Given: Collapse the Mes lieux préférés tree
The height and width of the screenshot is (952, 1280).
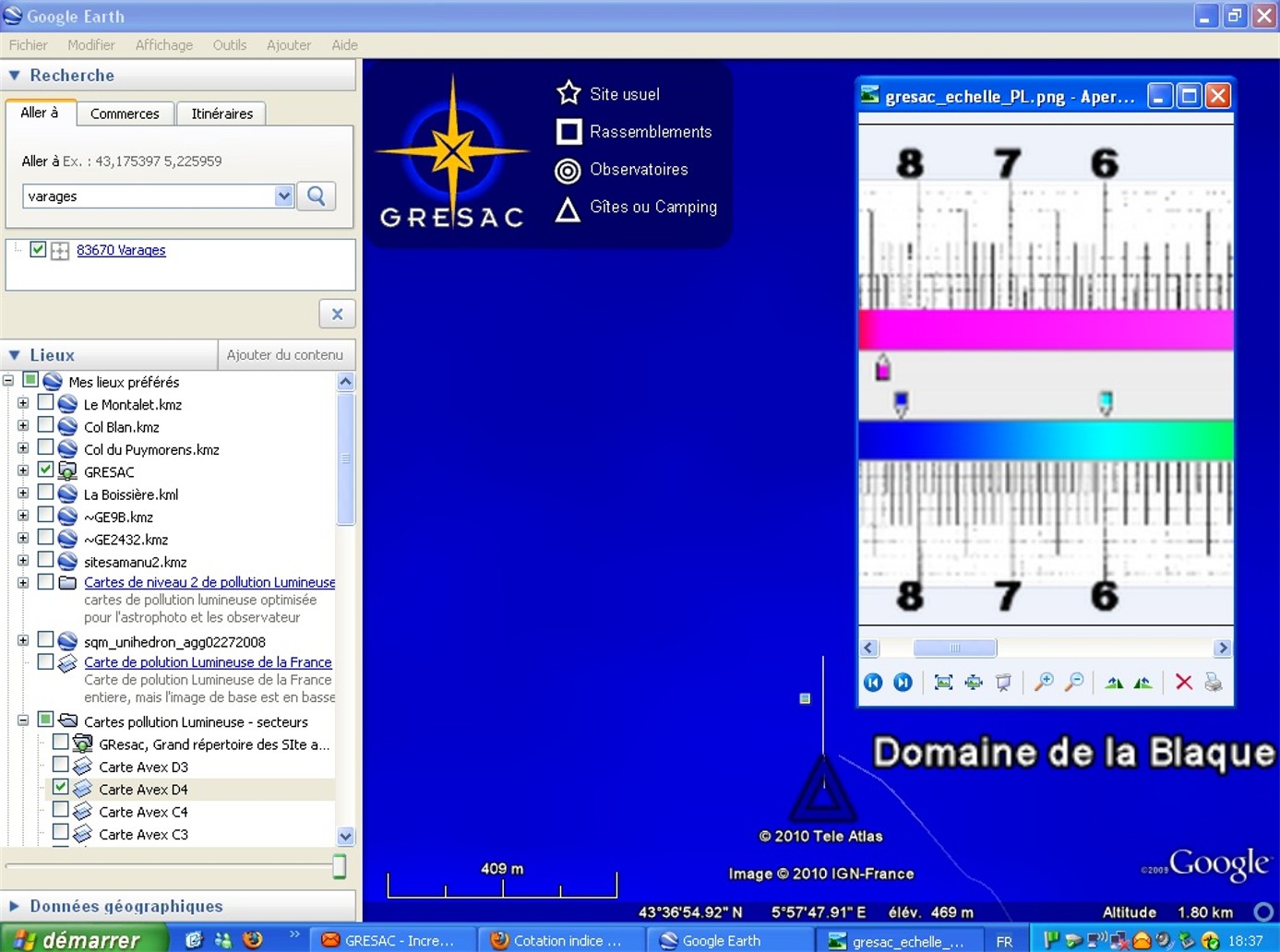Looking at the screenshot, I should tap(8, 380).
